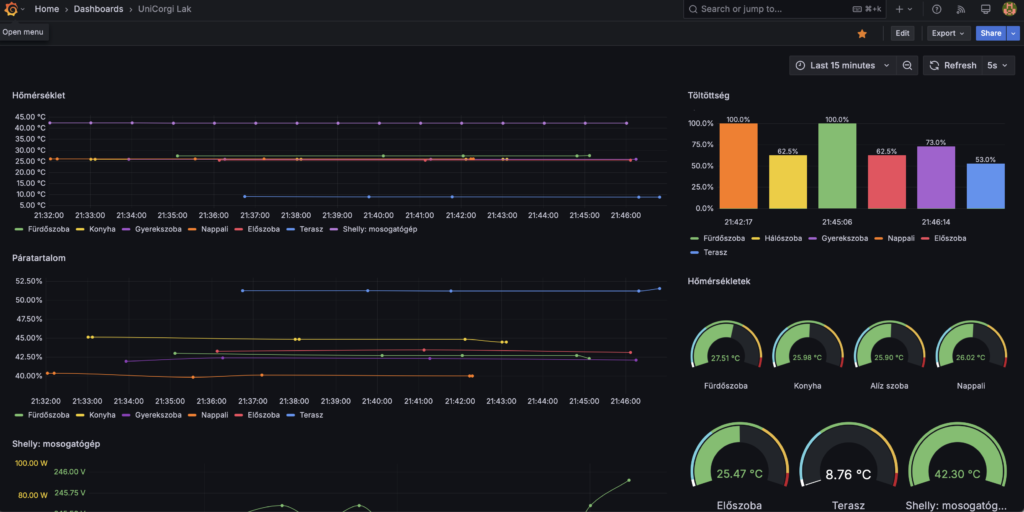1024x512 pixels.
Task: Zoom out the time range
Action: tap(907, 65)
